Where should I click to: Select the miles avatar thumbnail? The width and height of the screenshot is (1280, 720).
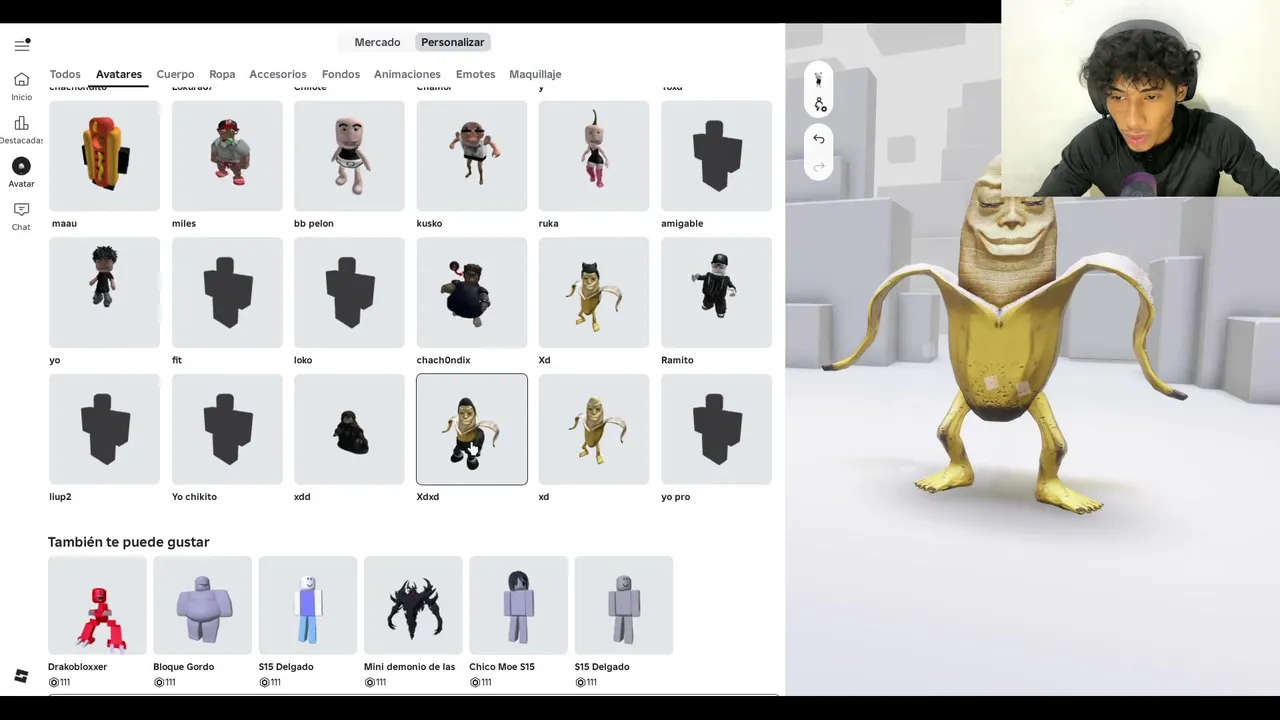[227, 156]
